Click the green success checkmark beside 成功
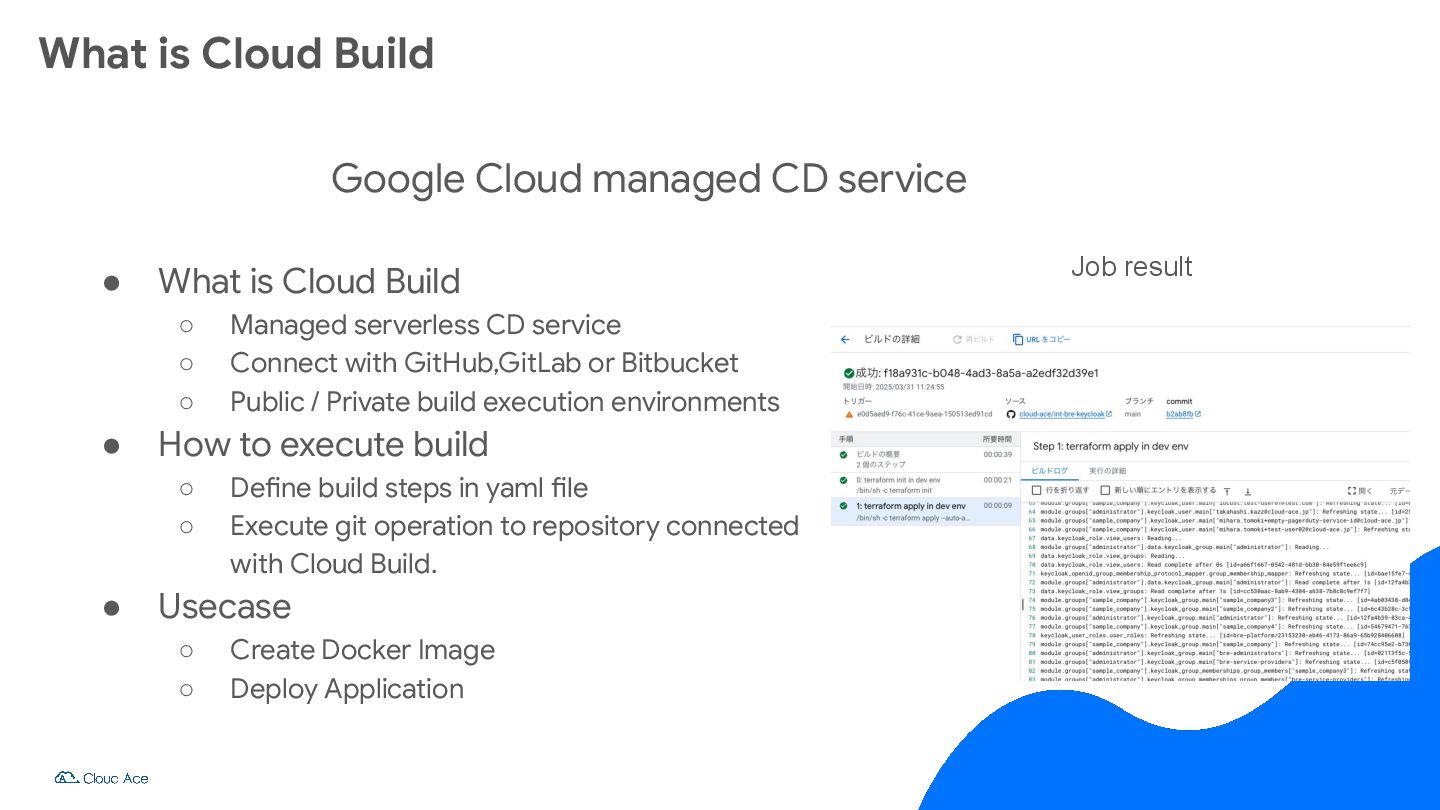Viewport: 1440px width, 810px height. [849, 373]
